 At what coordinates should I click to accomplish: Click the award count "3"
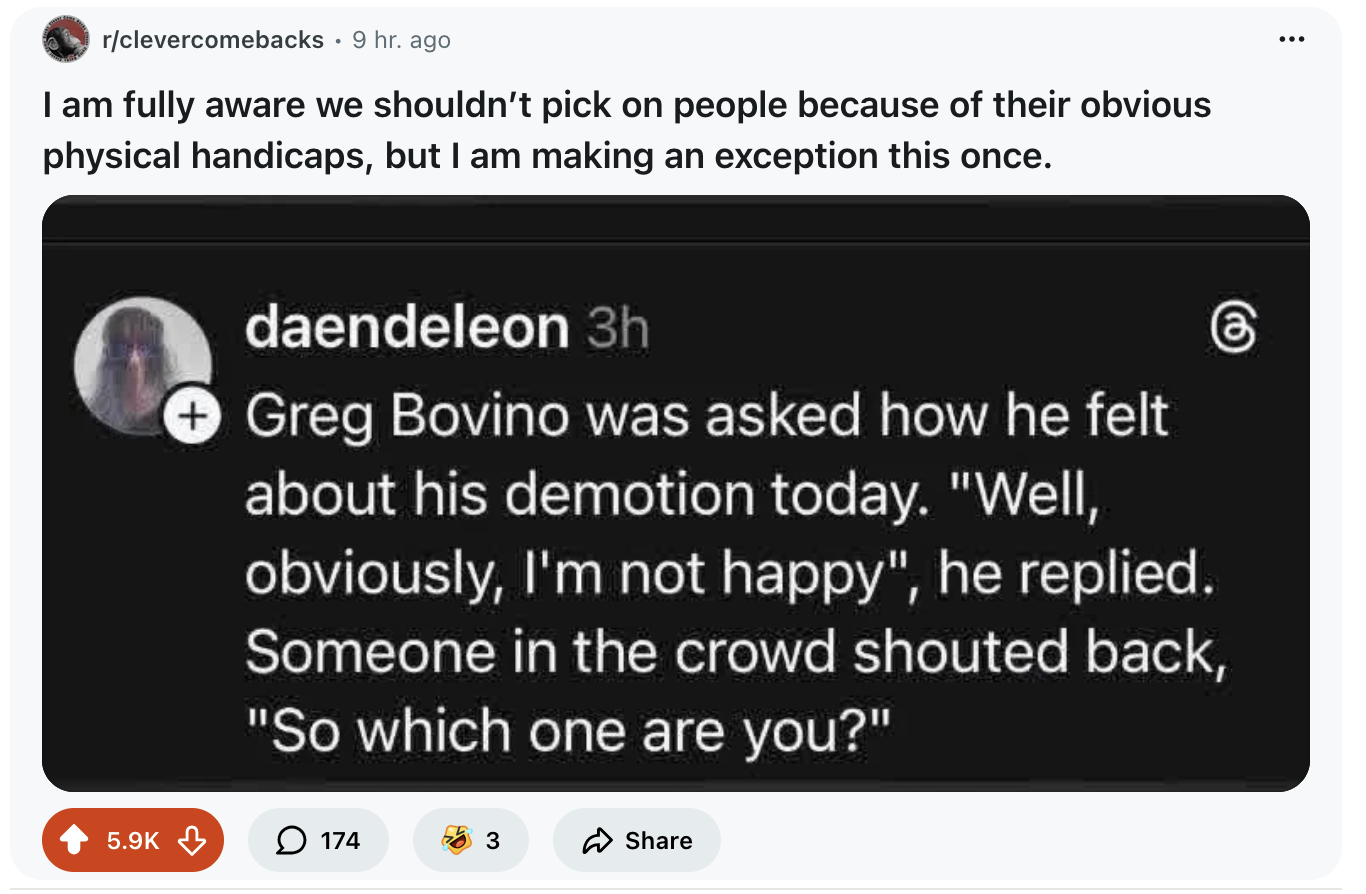click(x=492, y=841)
